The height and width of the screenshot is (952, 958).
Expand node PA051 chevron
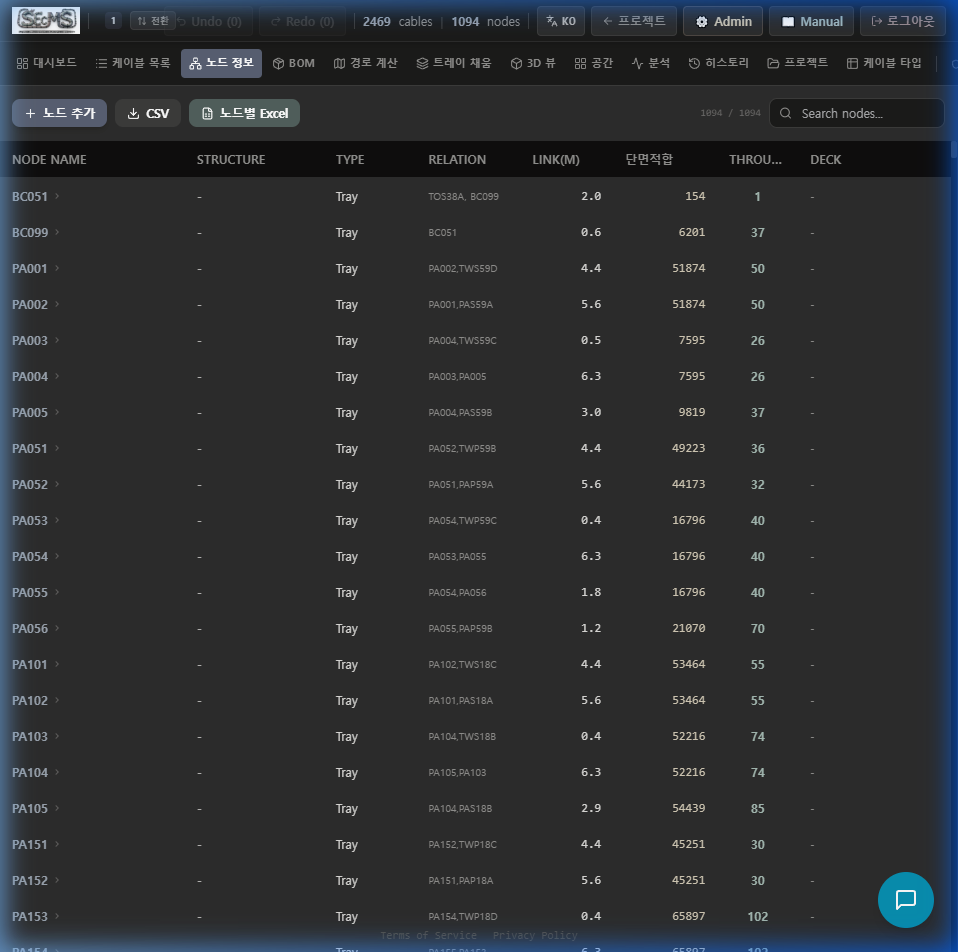(57, 449)
